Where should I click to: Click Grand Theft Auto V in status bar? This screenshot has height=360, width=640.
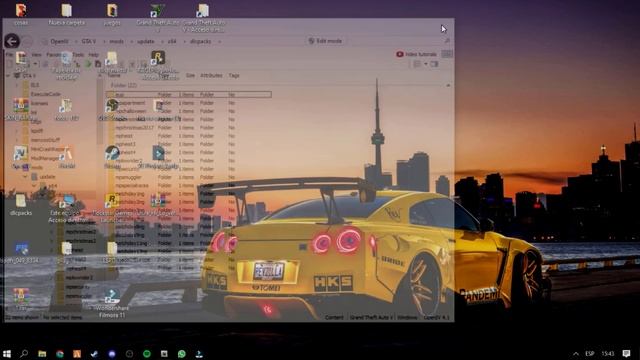pos(371,317)
